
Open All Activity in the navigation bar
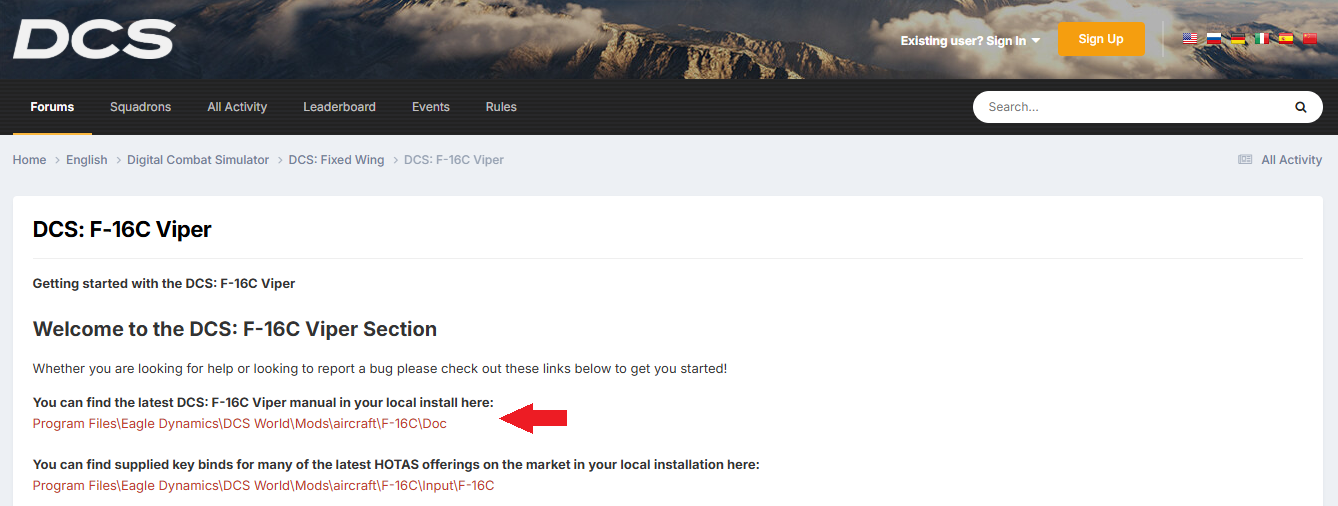pyautogui.click(x=237, y=107)
